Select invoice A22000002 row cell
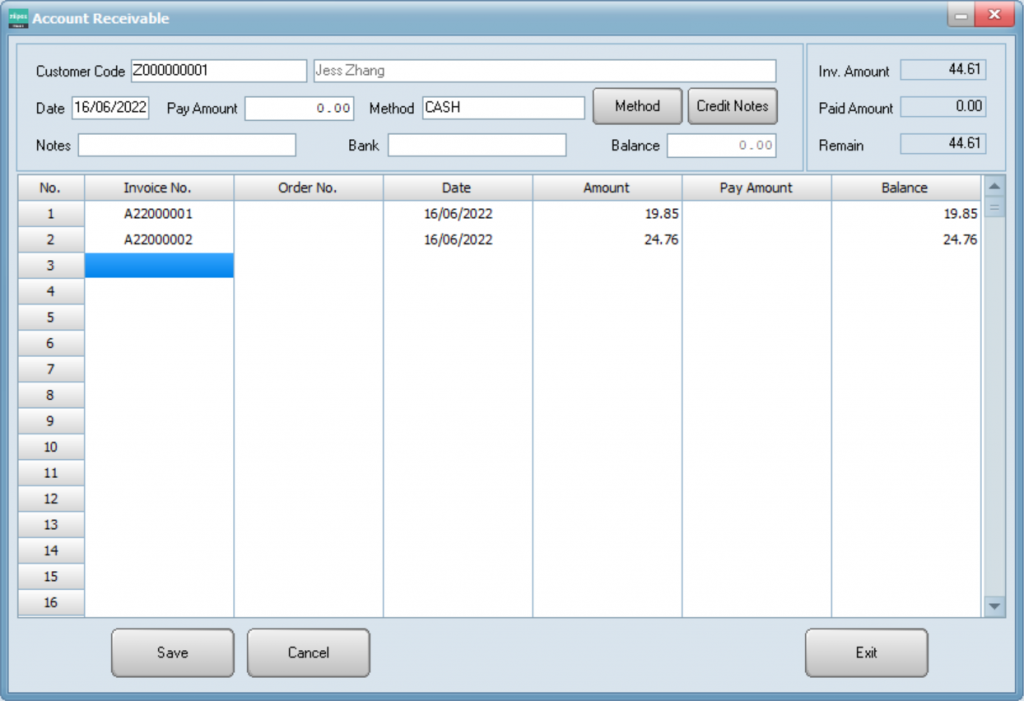 click(x=158, y=240)
